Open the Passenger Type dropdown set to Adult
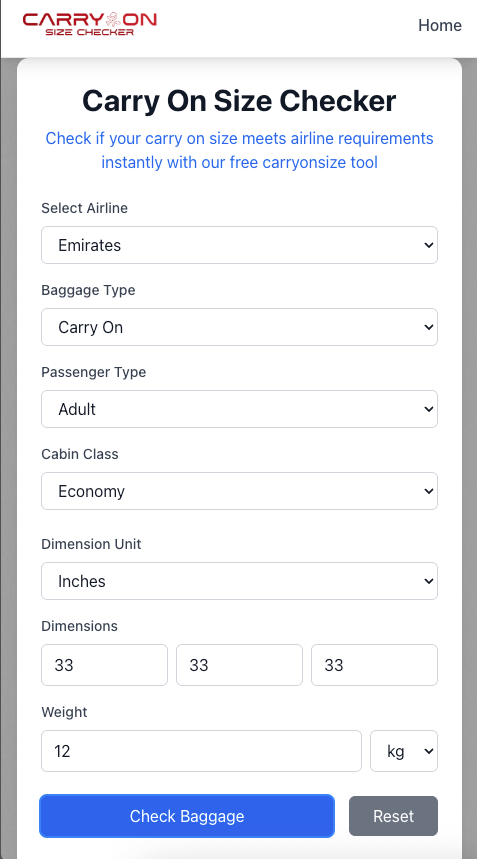Image resolution: width=477 pixels, height=859 pixels. (x=239, y=409)
